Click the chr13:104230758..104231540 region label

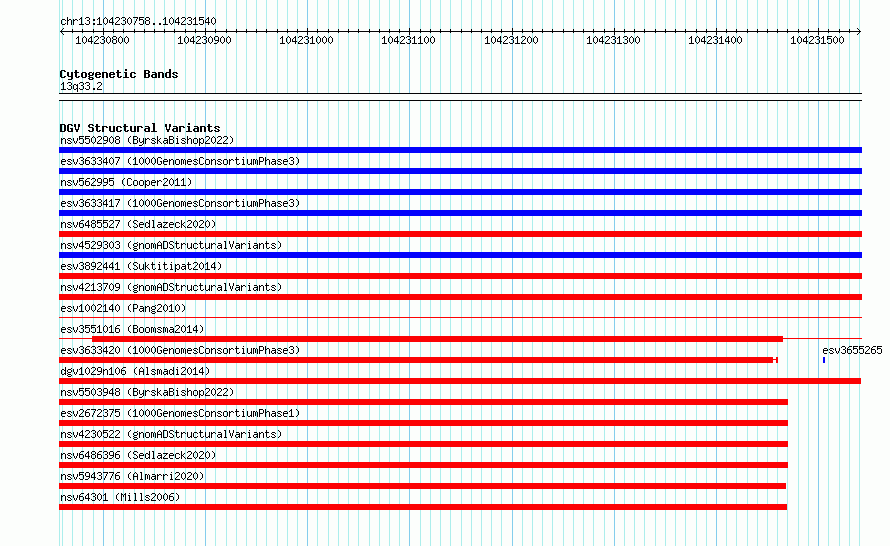(138, 21)
